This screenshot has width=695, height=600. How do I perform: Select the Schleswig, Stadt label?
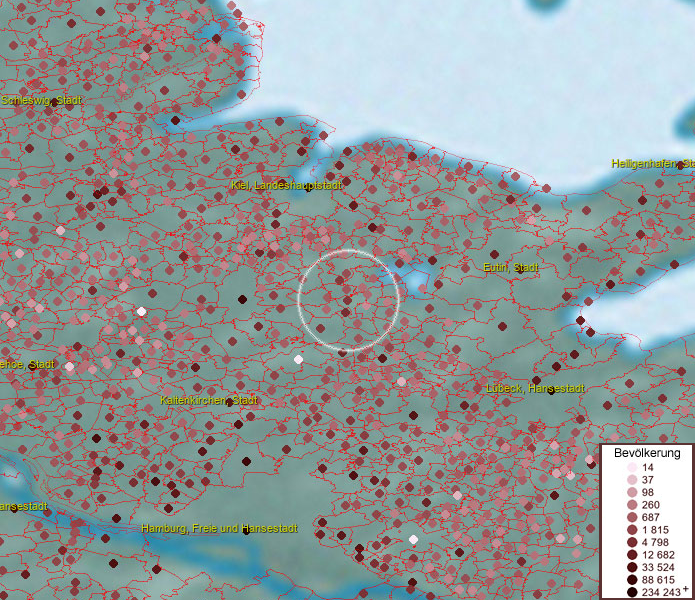pyautogui.click(x=41, y=100)
